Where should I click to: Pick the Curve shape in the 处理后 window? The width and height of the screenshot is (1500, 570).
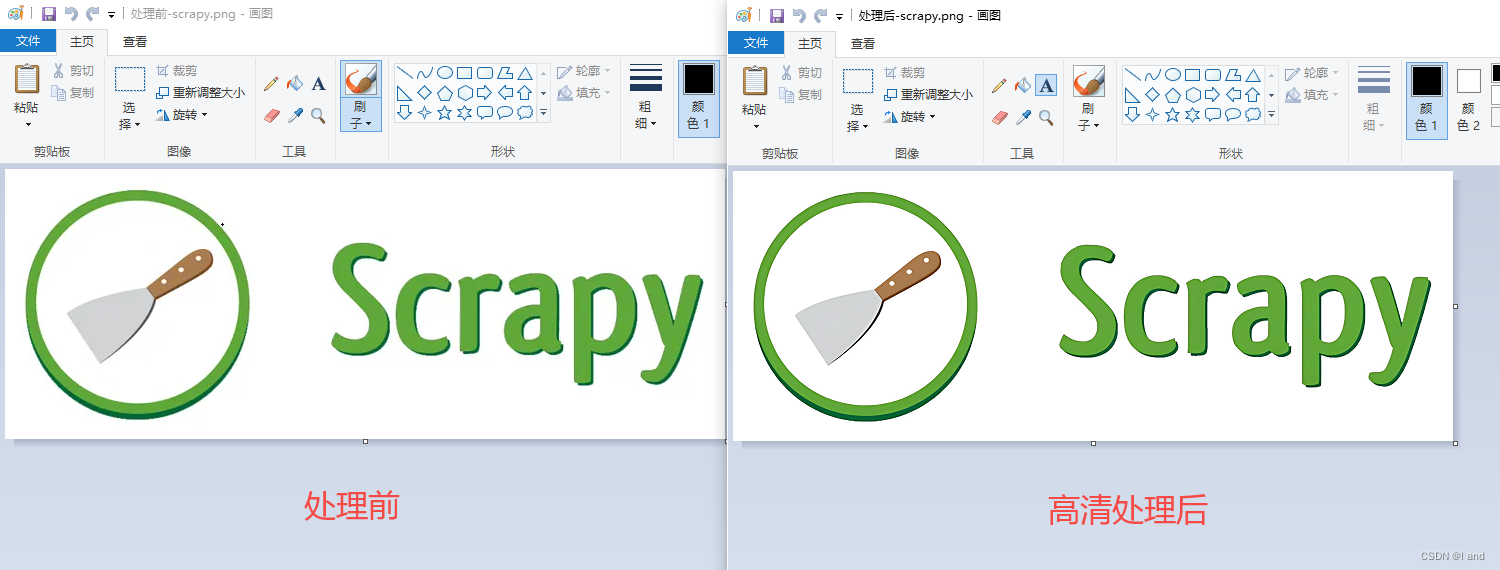(1153, 75)
